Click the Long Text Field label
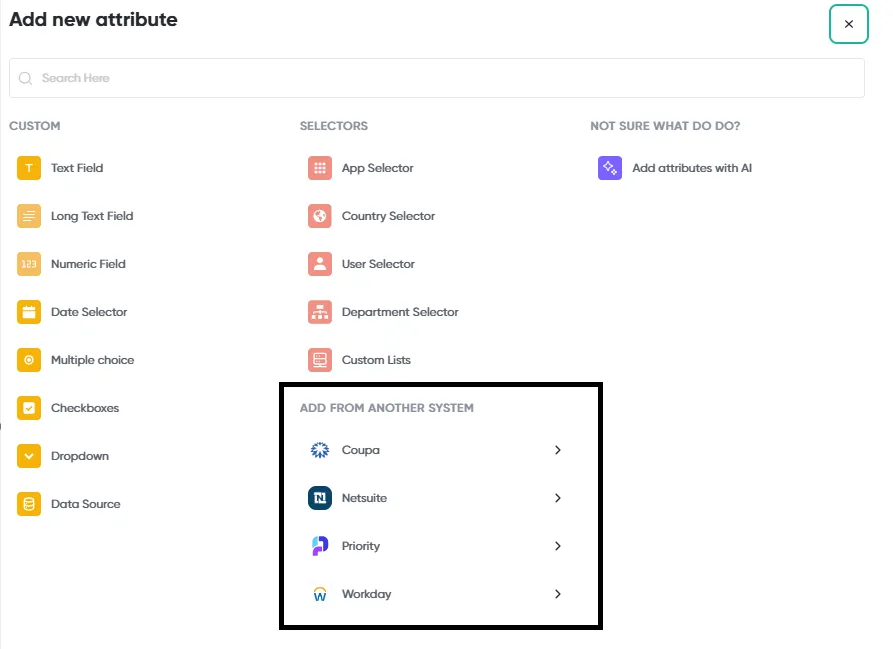Image resolution: width=893 pixels, height=649 pixels. (92, 216)
